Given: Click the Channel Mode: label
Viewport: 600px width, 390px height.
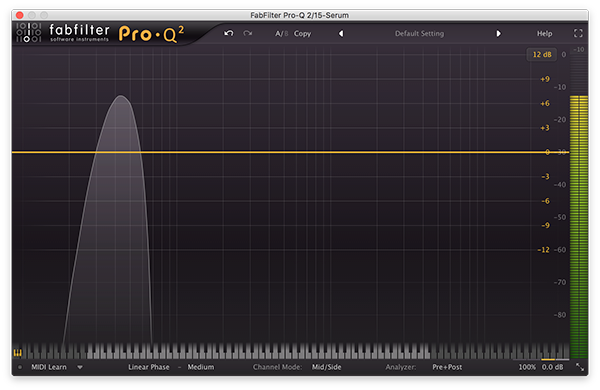Looking at the screenshot, I should click(x=277, y=367).
